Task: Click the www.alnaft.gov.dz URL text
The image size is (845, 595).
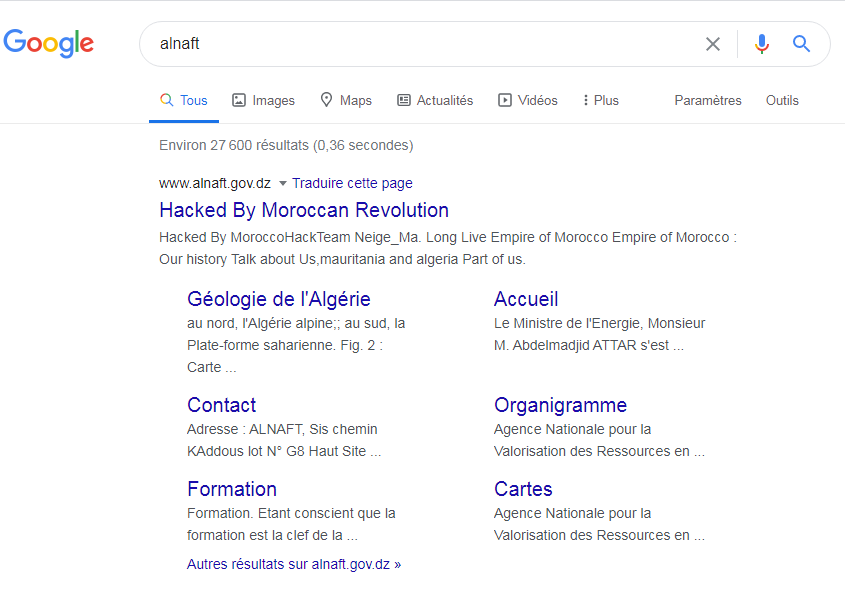Action: click(x=214, y=183)
